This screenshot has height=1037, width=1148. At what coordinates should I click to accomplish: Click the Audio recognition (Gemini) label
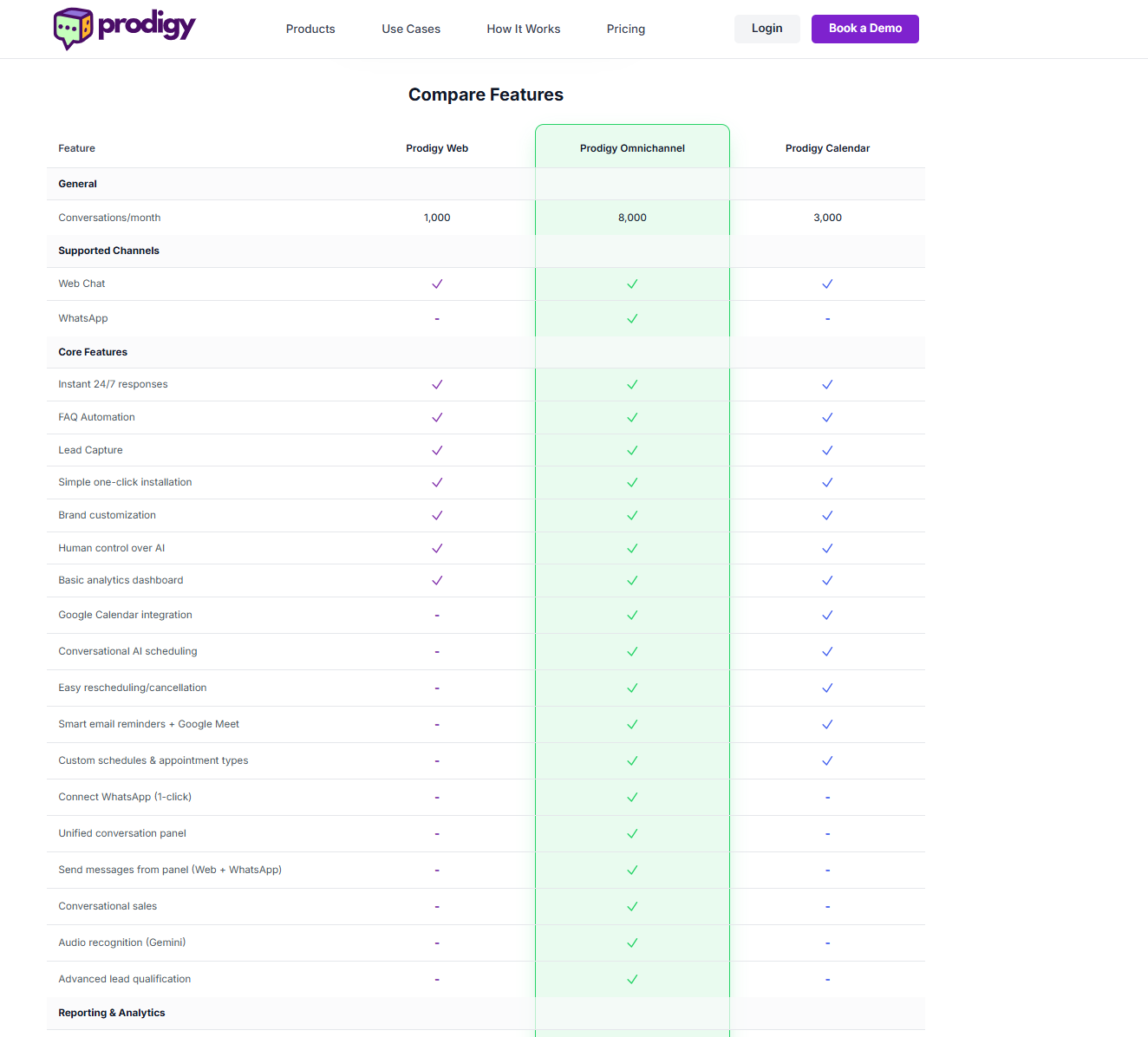pos(121,942)
